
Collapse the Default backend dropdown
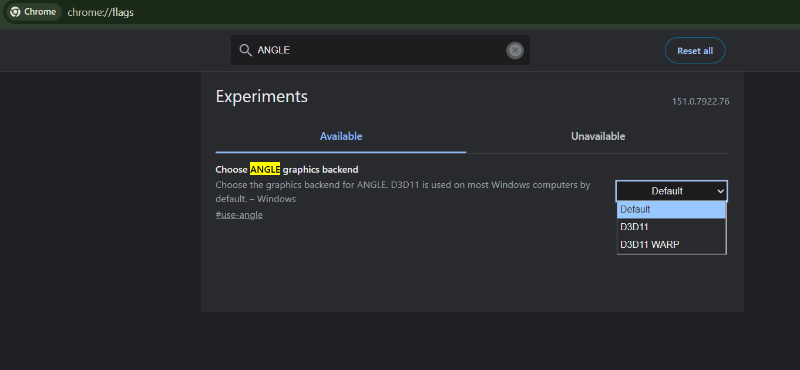(x=671, y=191)
